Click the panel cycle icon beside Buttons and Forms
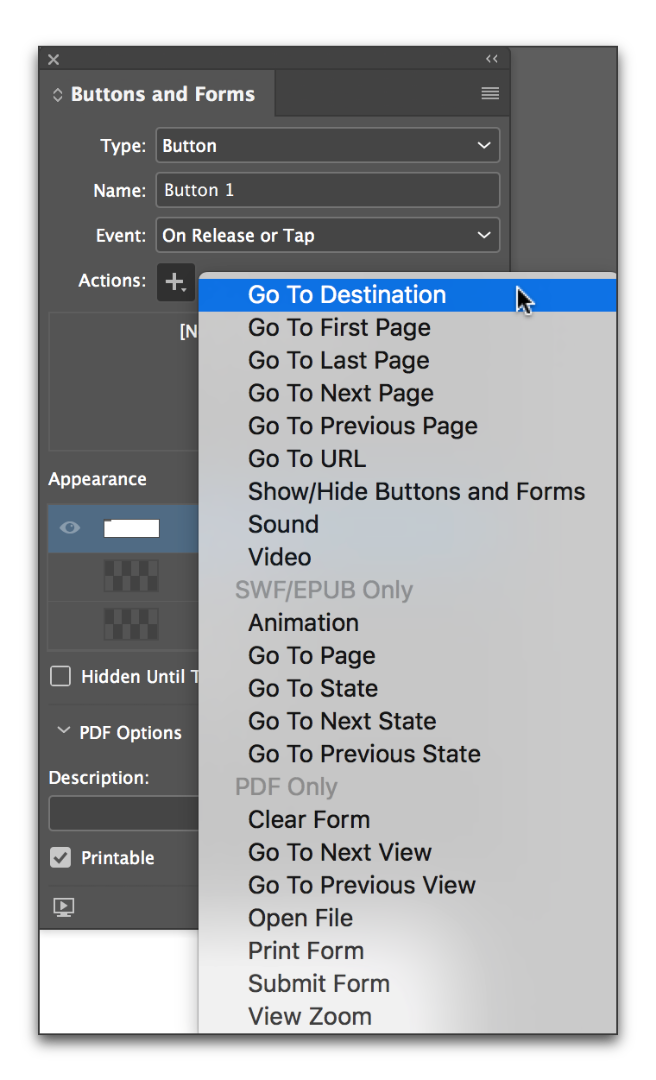The height and width of the screenshot is (1080, 656). pyautogui.click(x=58, y=93)
